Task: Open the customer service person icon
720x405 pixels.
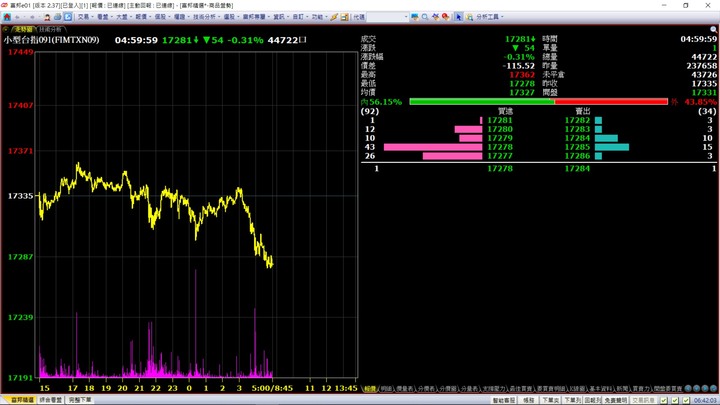Action: pos(47,17)
